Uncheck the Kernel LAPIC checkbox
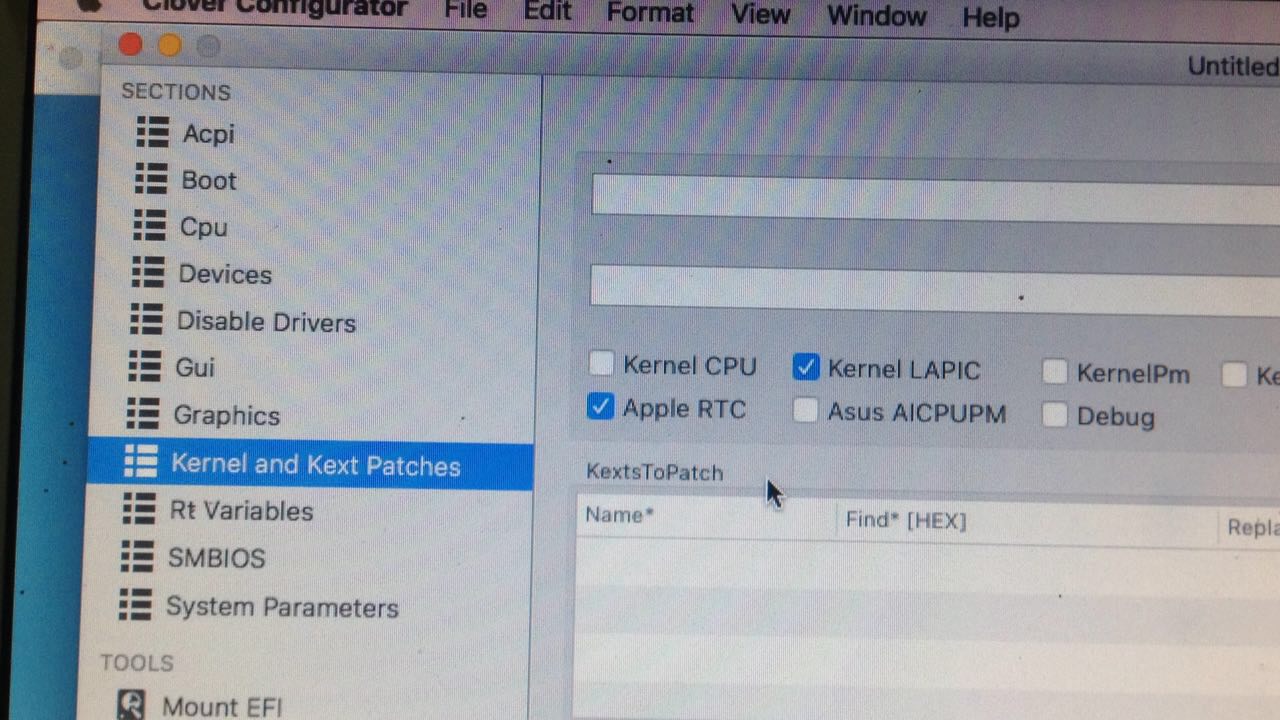 (x=806, y=367)
